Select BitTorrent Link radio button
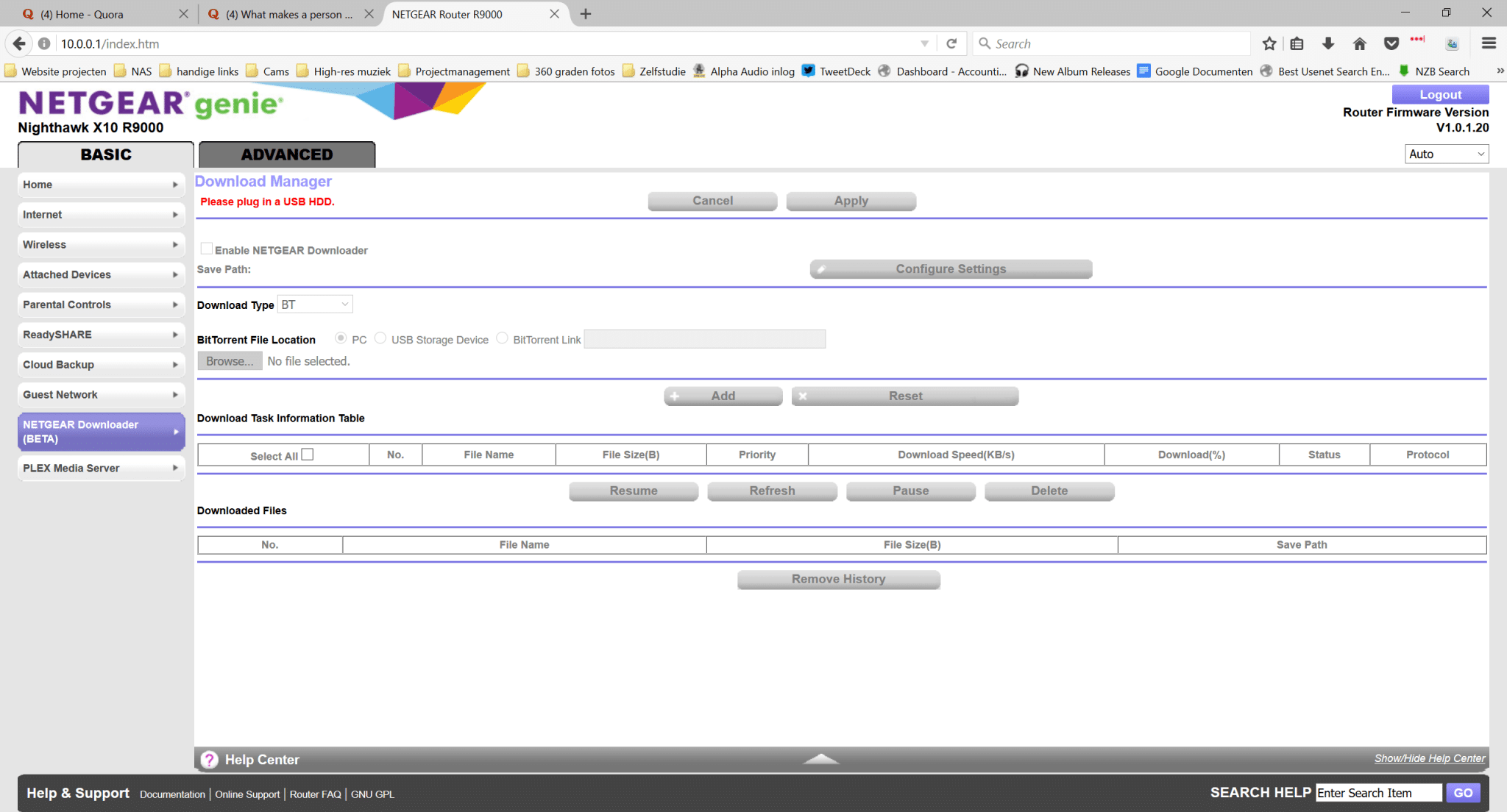1507x812 pixels. pos(502,338)
